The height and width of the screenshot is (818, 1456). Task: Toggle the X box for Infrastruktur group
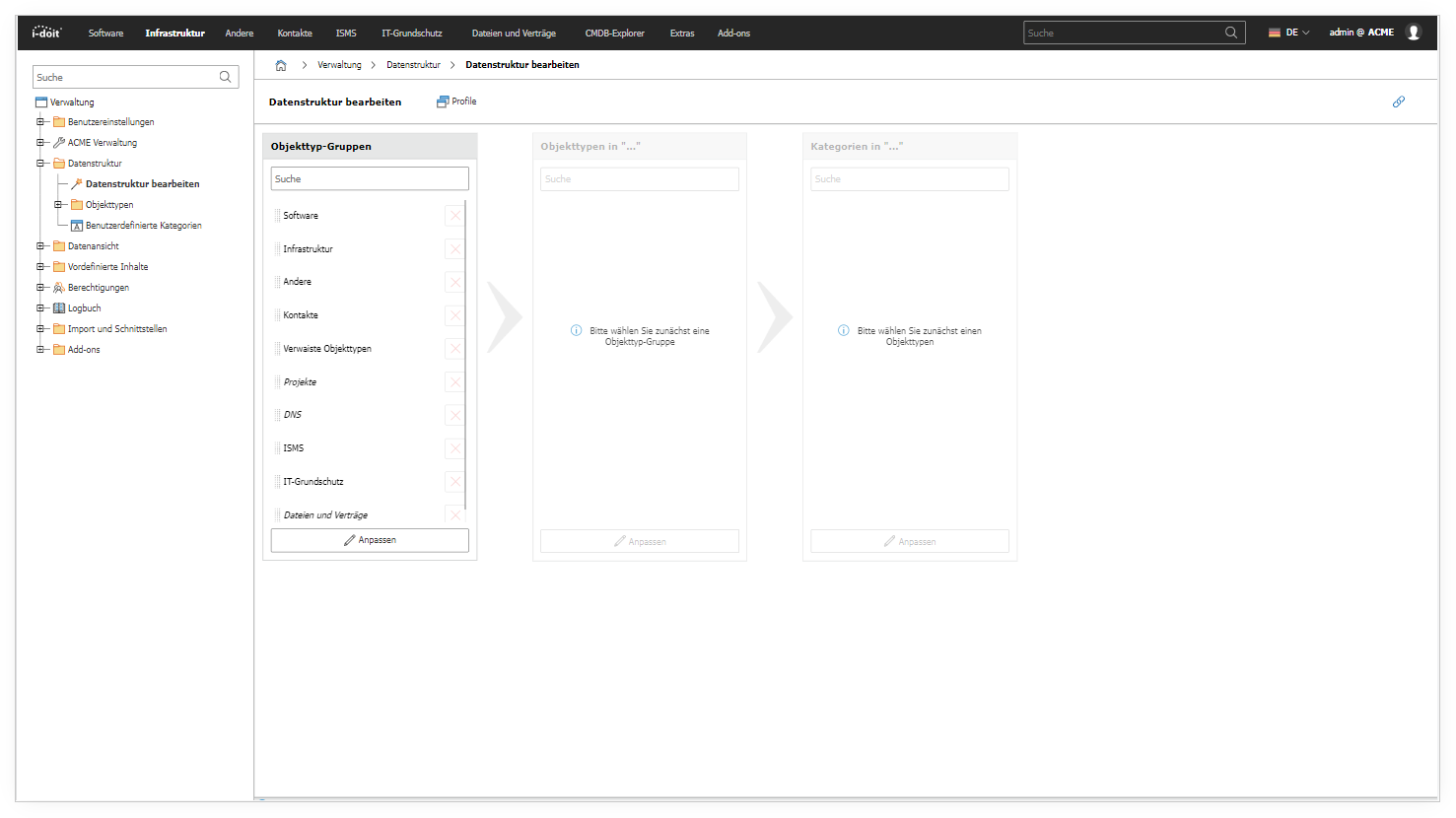(454, 249)
